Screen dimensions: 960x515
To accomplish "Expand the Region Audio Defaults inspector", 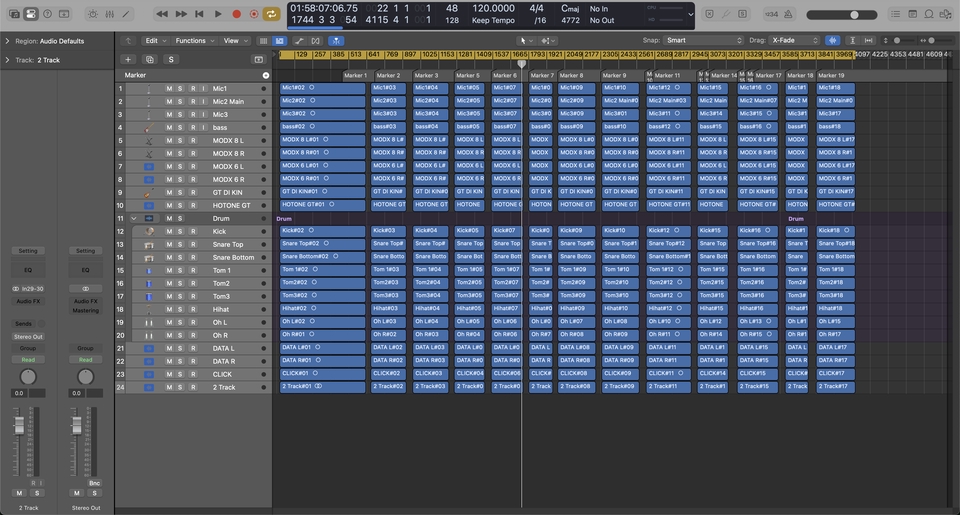I will 7,41.
